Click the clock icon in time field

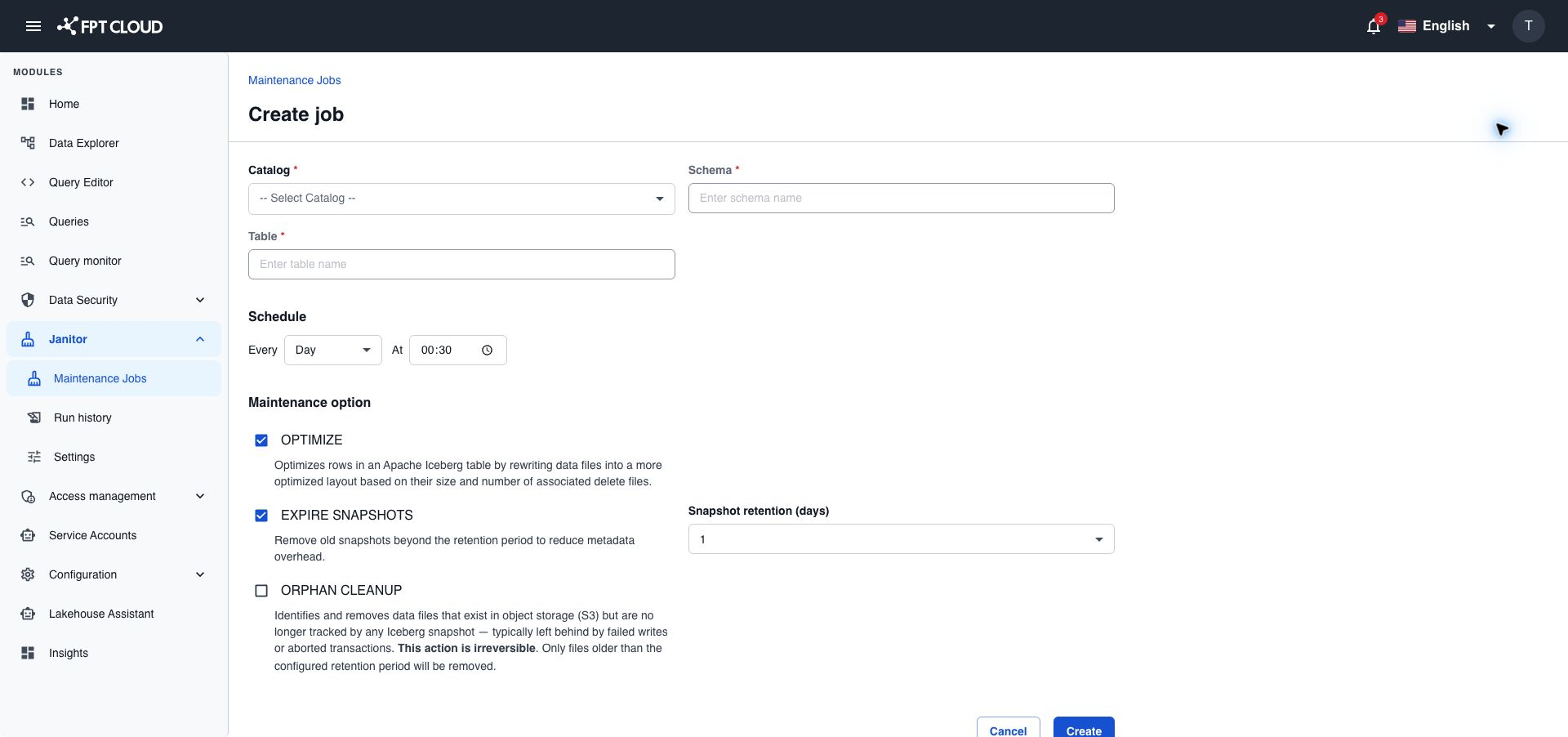tap(488, 350)
